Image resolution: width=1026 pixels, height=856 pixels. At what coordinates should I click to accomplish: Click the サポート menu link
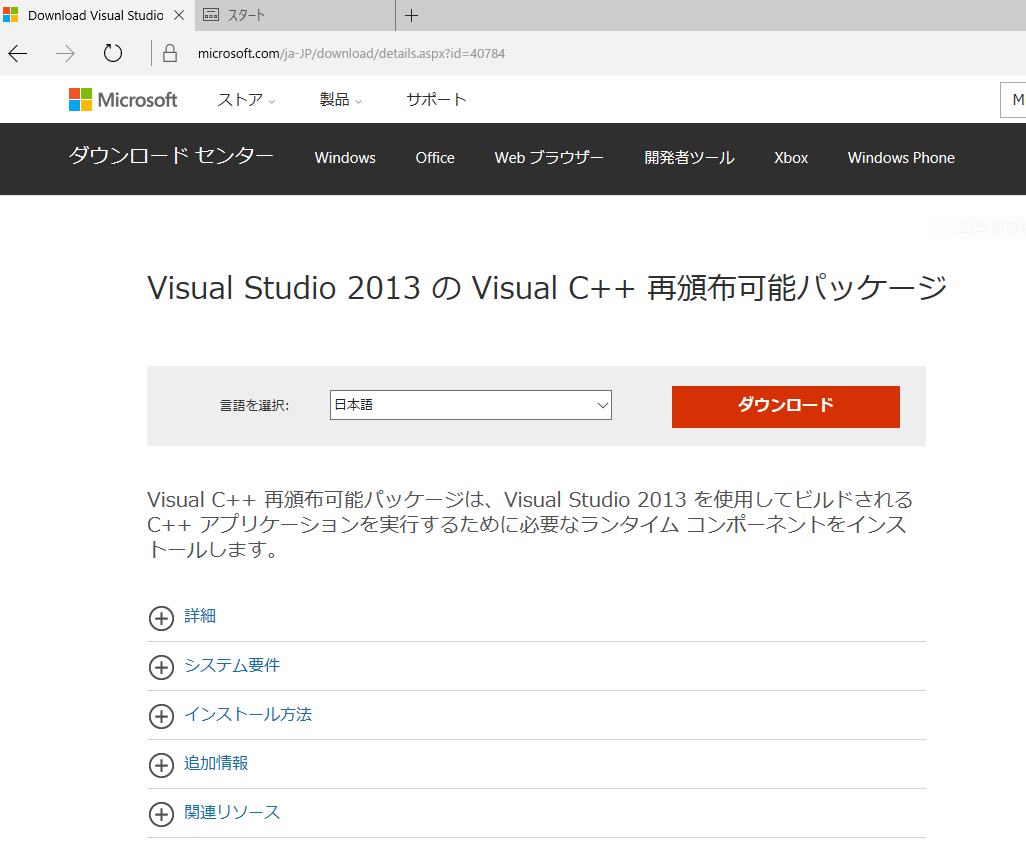(436, 99)
